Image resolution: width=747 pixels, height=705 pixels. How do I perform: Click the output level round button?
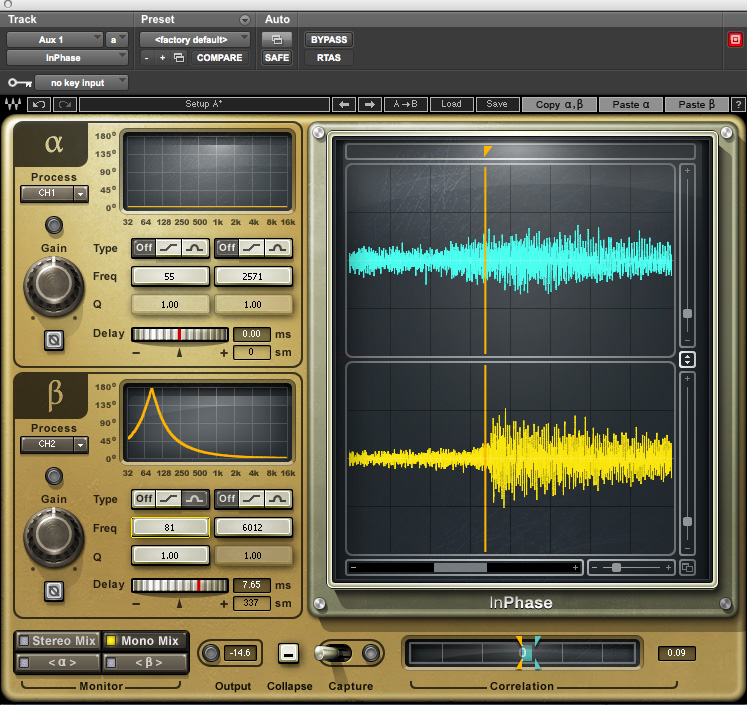click(211, 653)
